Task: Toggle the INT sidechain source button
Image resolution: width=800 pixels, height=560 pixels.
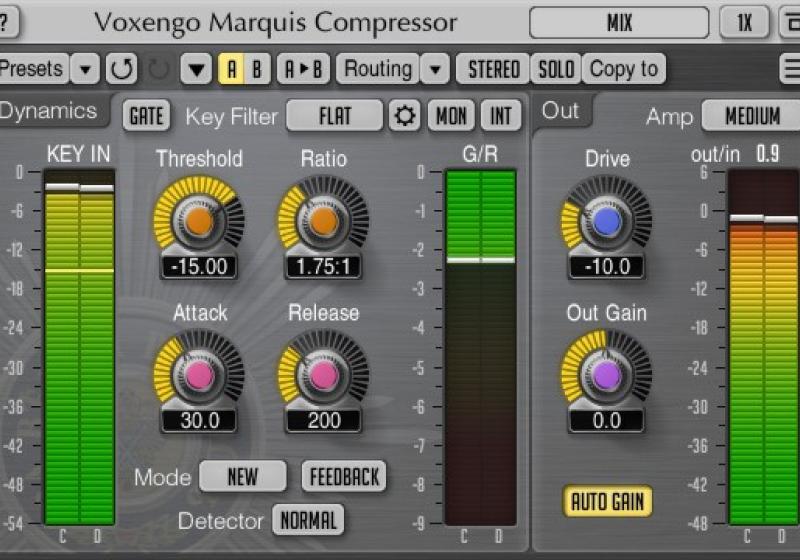Action: [501, 116]
